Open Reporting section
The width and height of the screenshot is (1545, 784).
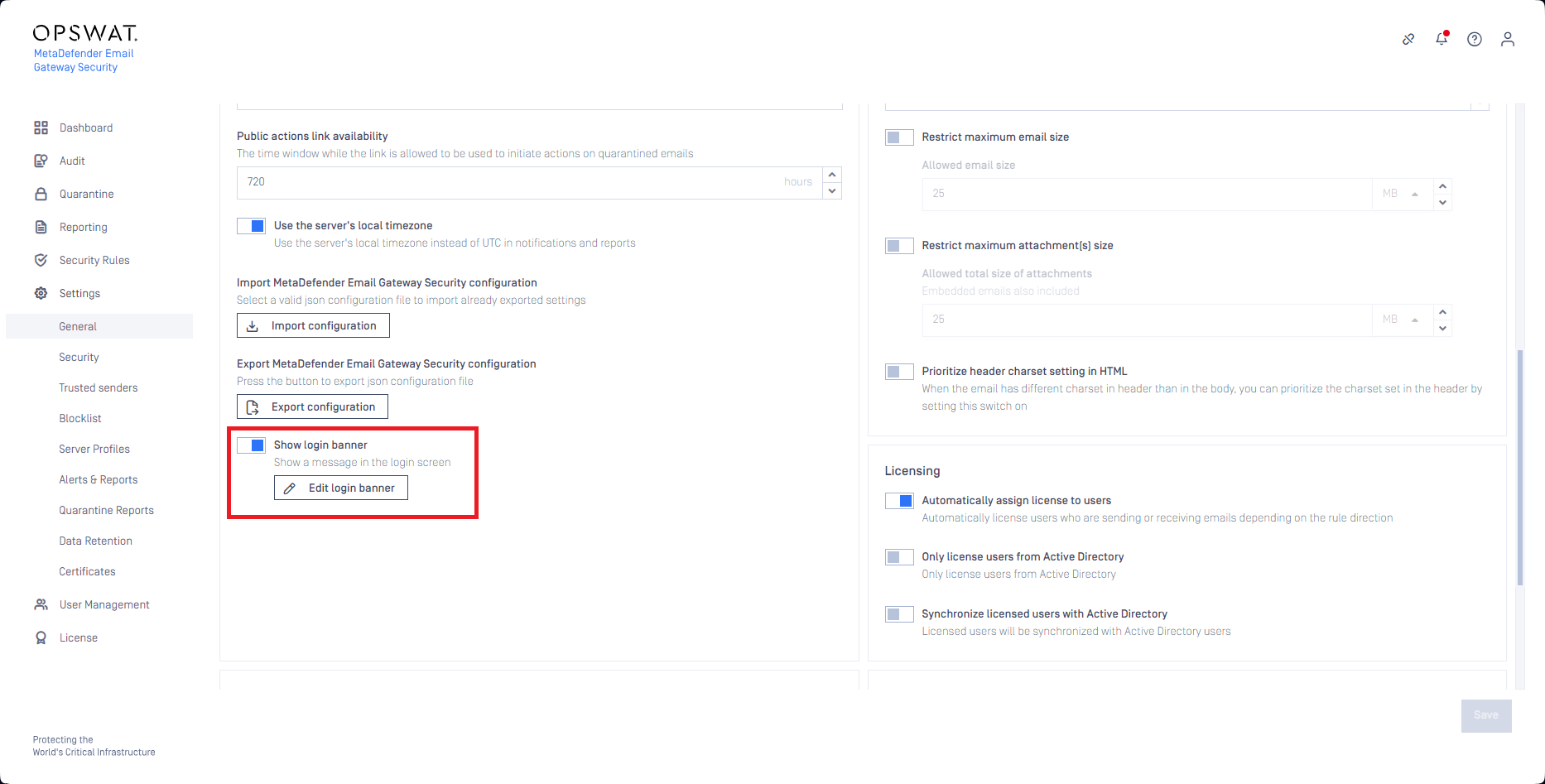click(x=84, y=227)
